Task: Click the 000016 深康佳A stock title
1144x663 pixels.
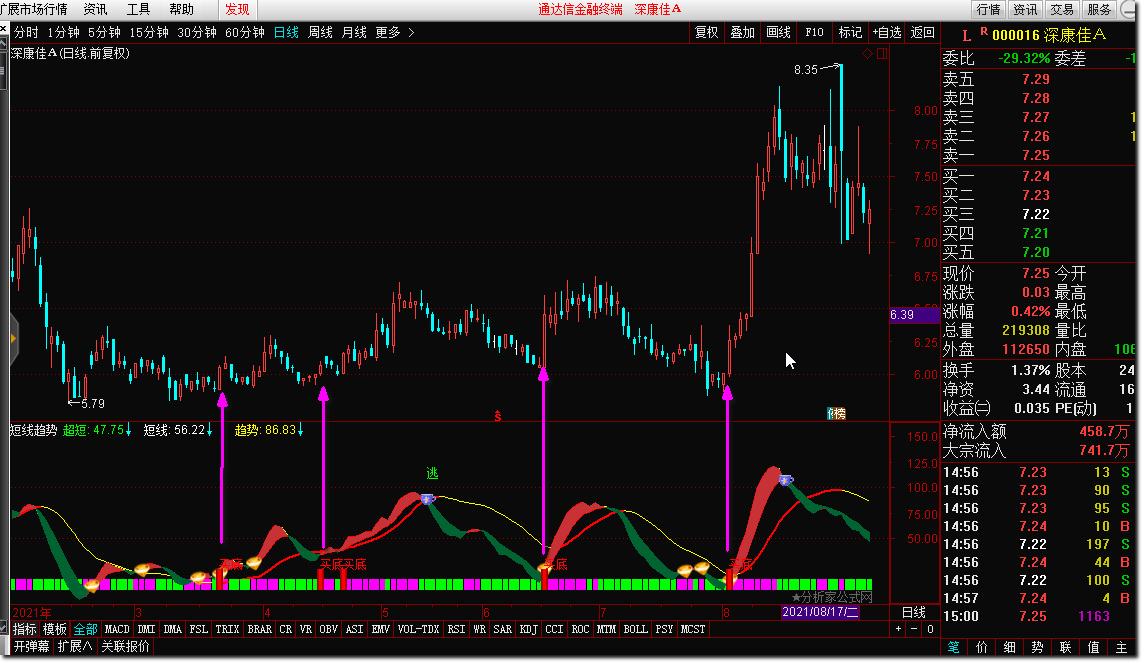Action: click(x=1049, y=35)
